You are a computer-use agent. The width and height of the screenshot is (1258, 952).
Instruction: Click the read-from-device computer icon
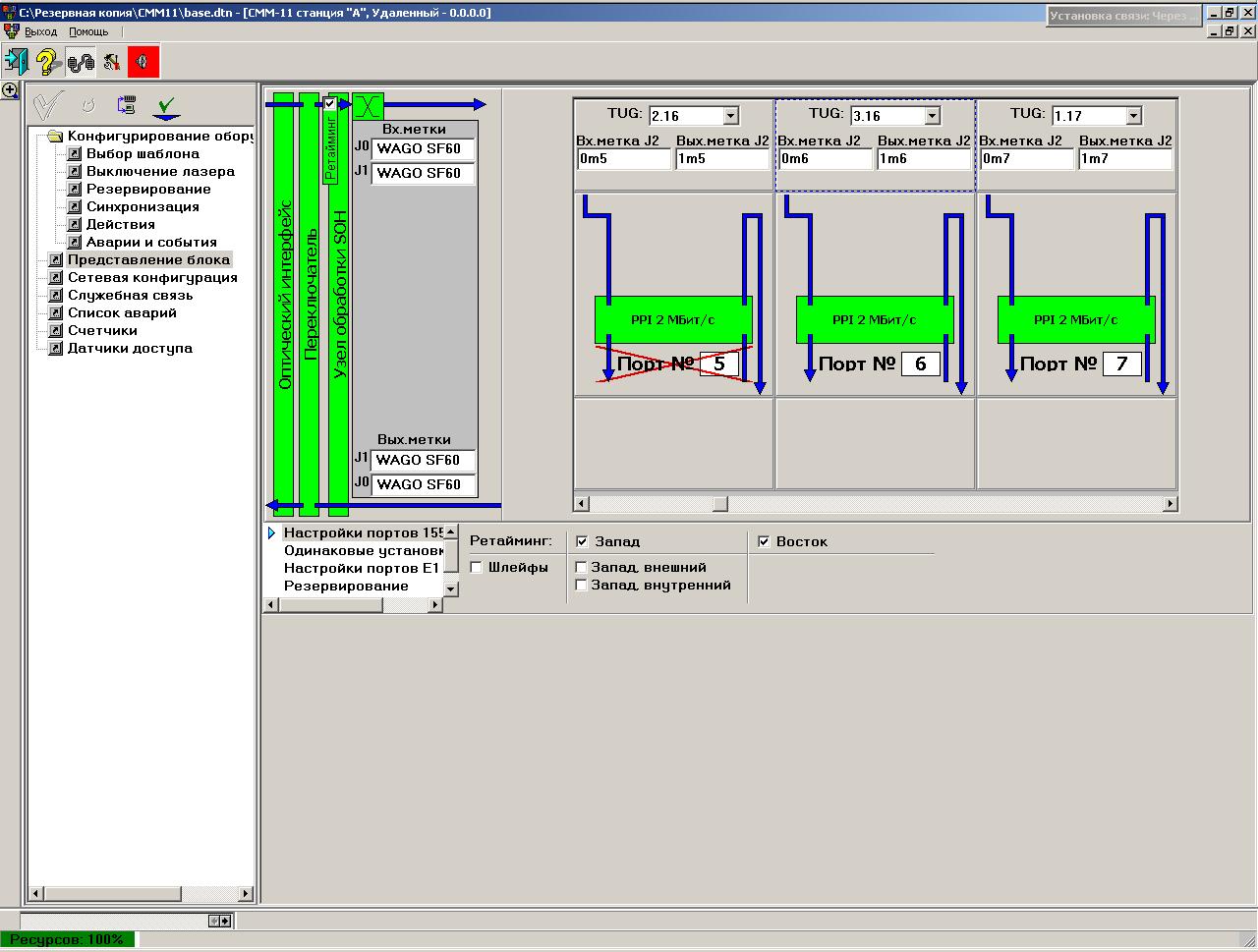pyautogui.click(x=126, y=104)
